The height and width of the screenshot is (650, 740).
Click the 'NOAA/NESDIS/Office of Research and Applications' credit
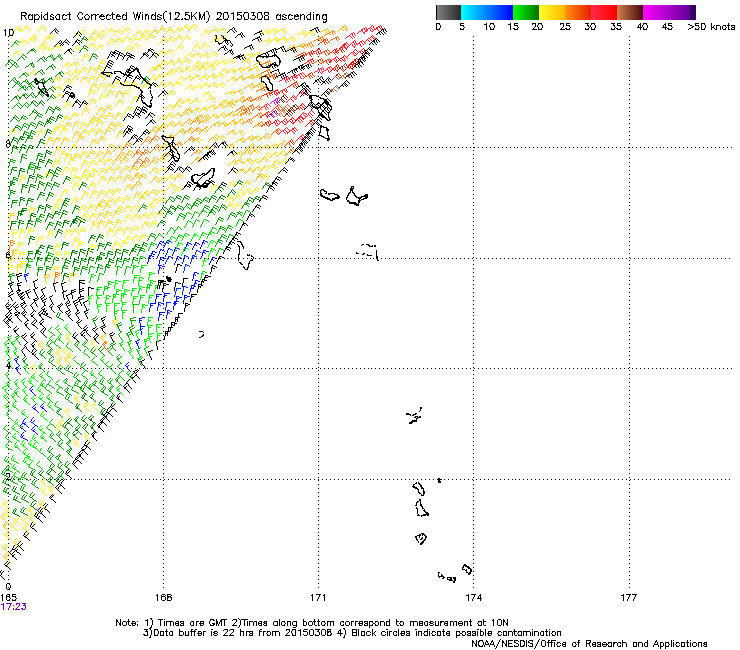[x=589, y=644]
